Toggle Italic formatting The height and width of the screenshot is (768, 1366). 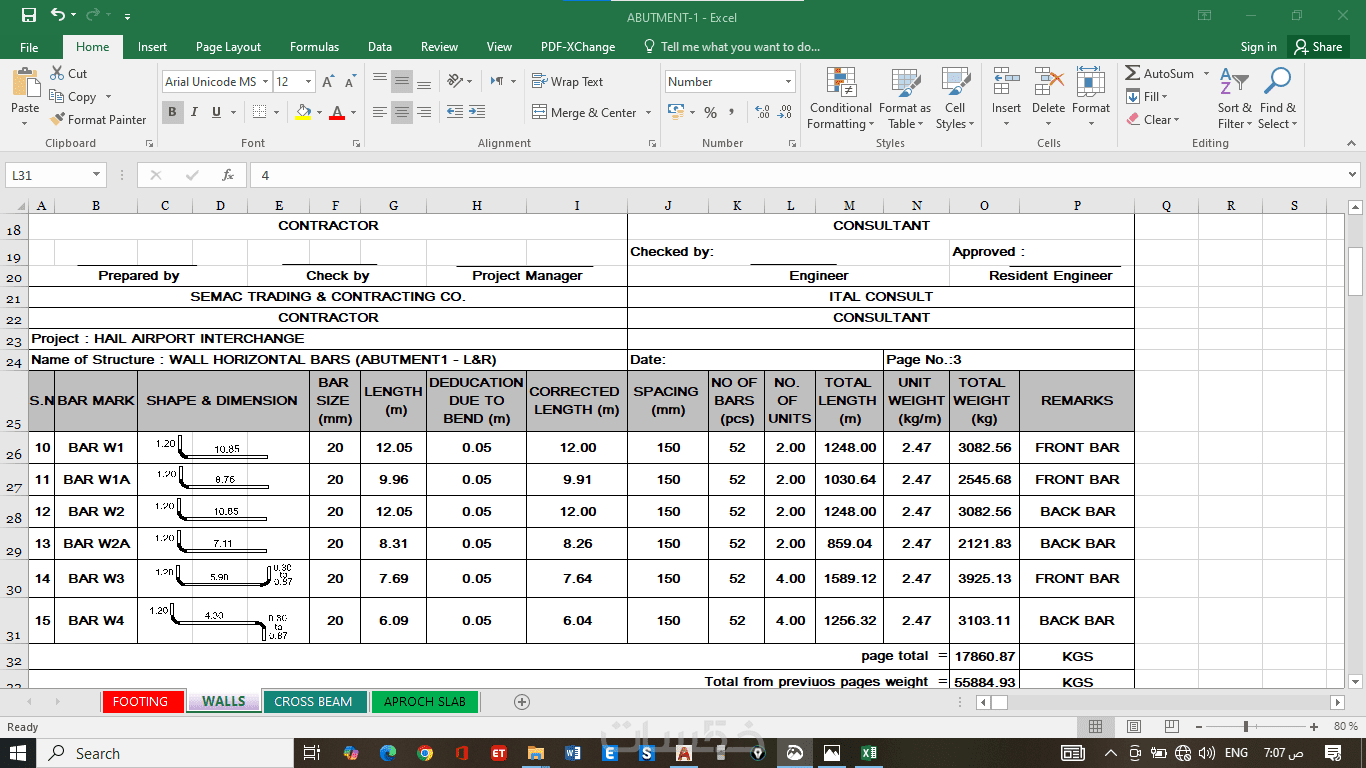coord(194,112)
